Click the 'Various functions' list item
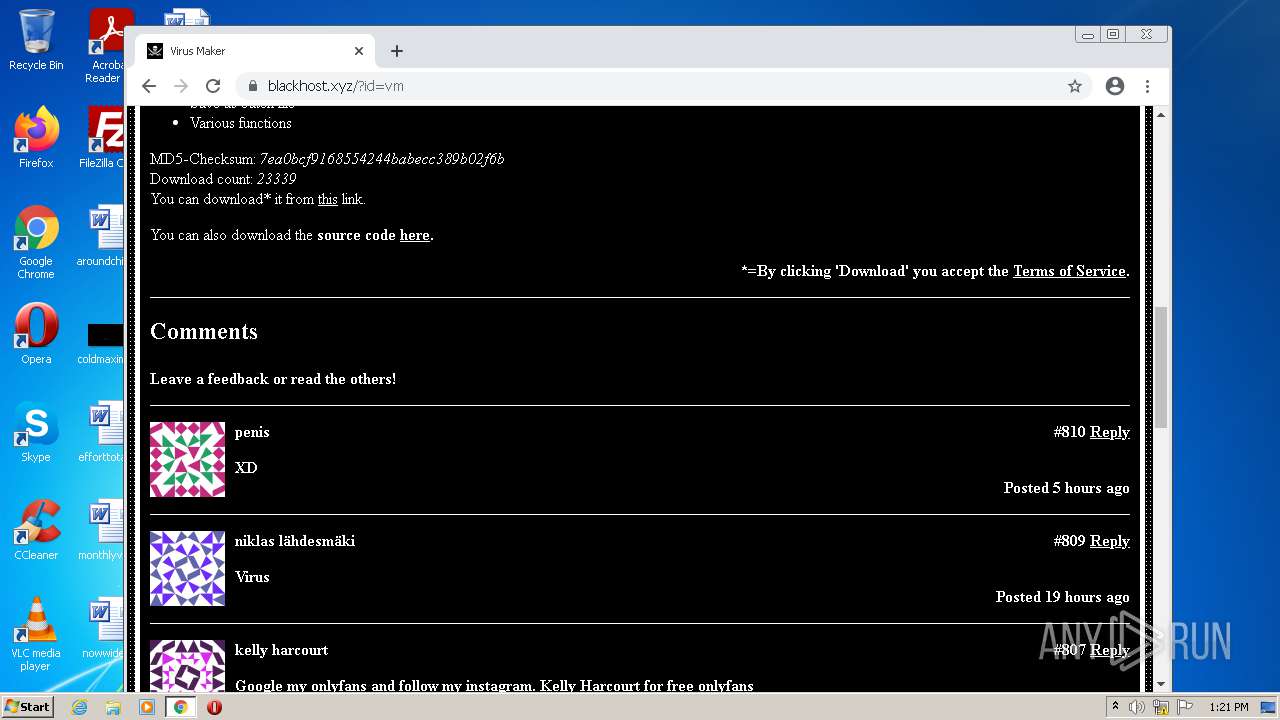This screenshot has width=1280, height=720. click(241, 123)
